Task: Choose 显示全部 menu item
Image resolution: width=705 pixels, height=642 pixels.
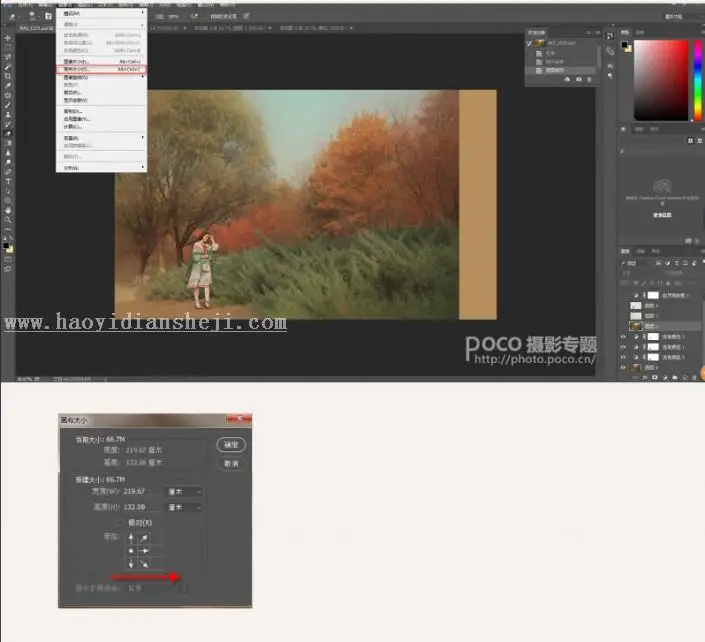Action: [x=102, y=100]
